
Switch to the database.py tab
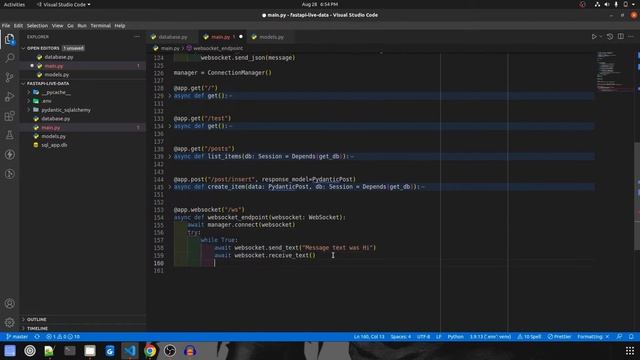173,37
